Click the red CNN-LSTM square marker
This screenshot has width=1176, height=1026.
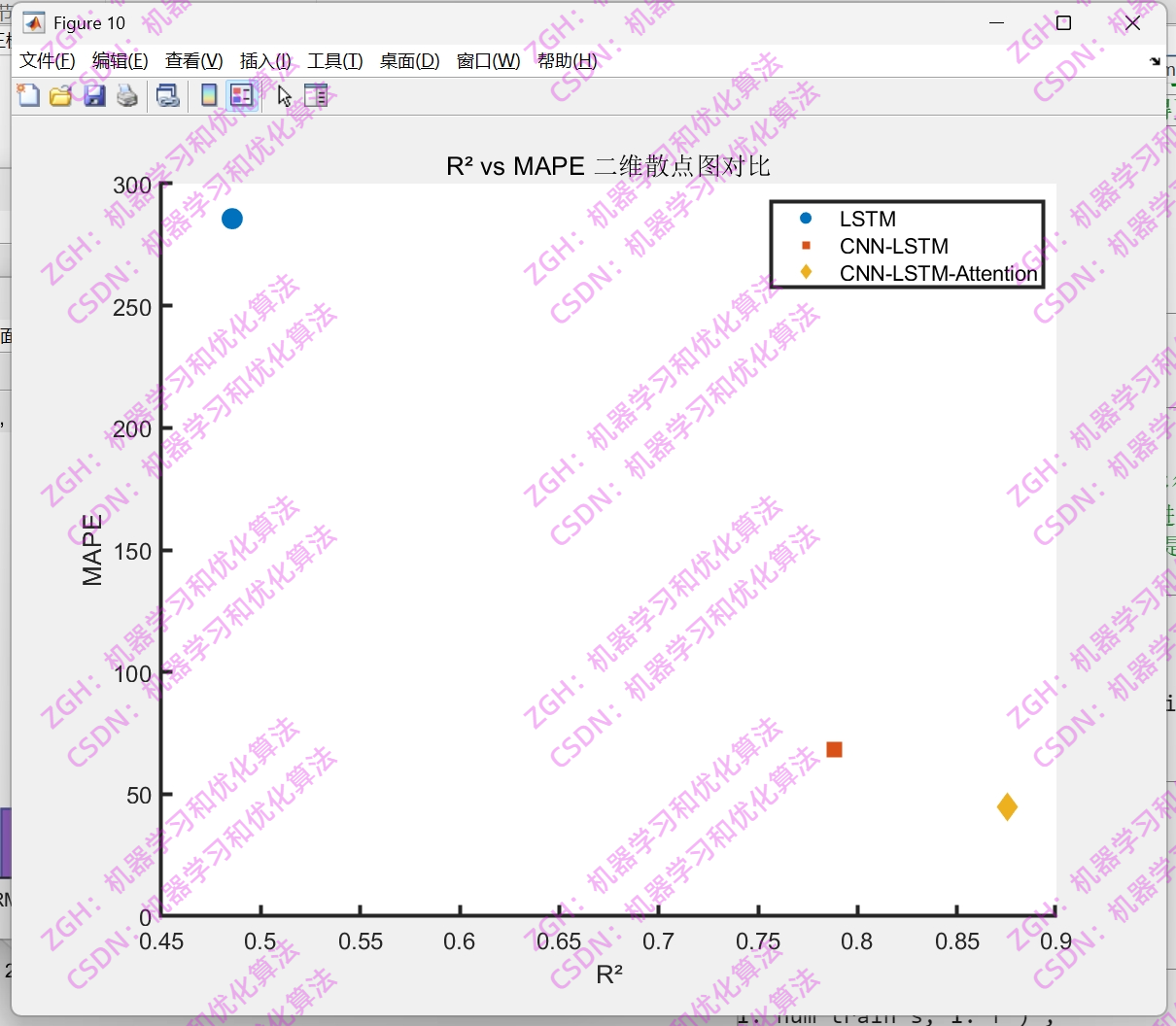[836, 748]
